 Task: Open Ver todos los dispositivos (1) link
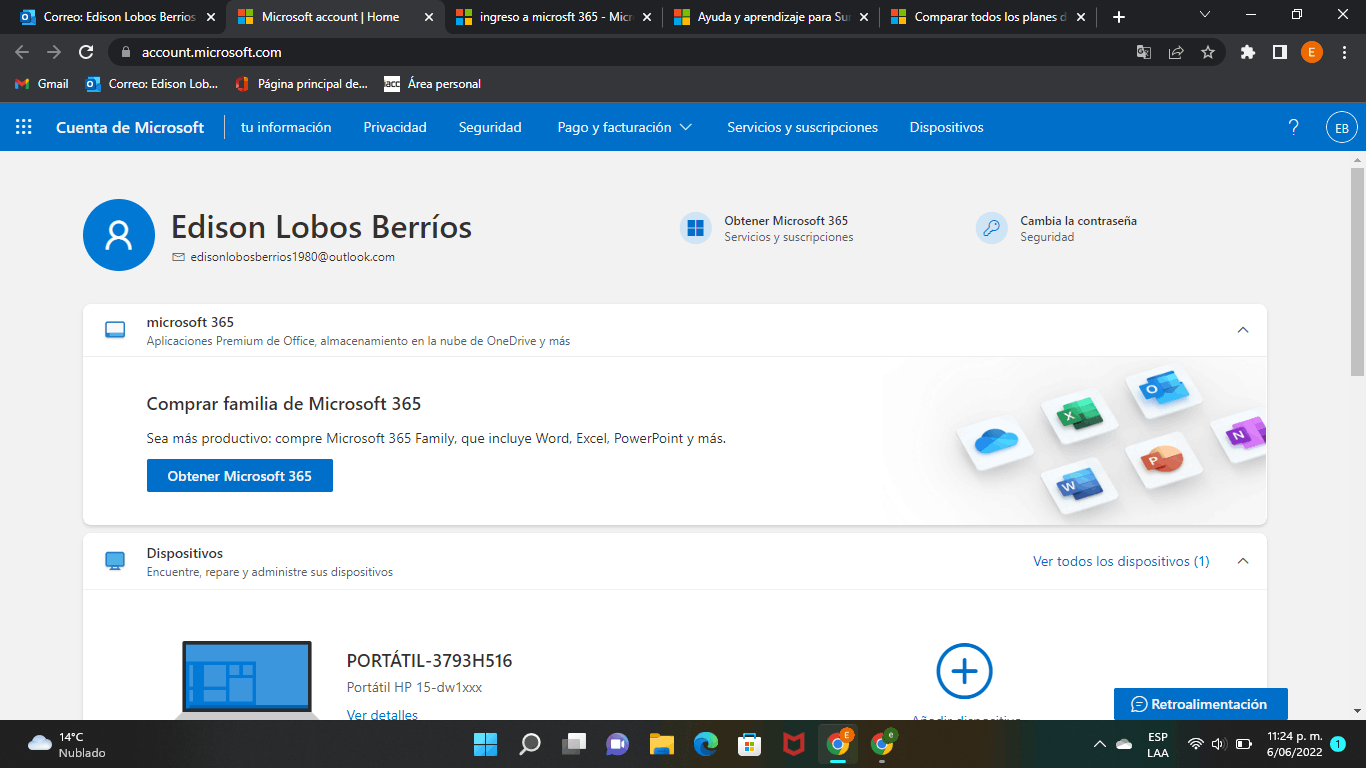click(1121, 561)
